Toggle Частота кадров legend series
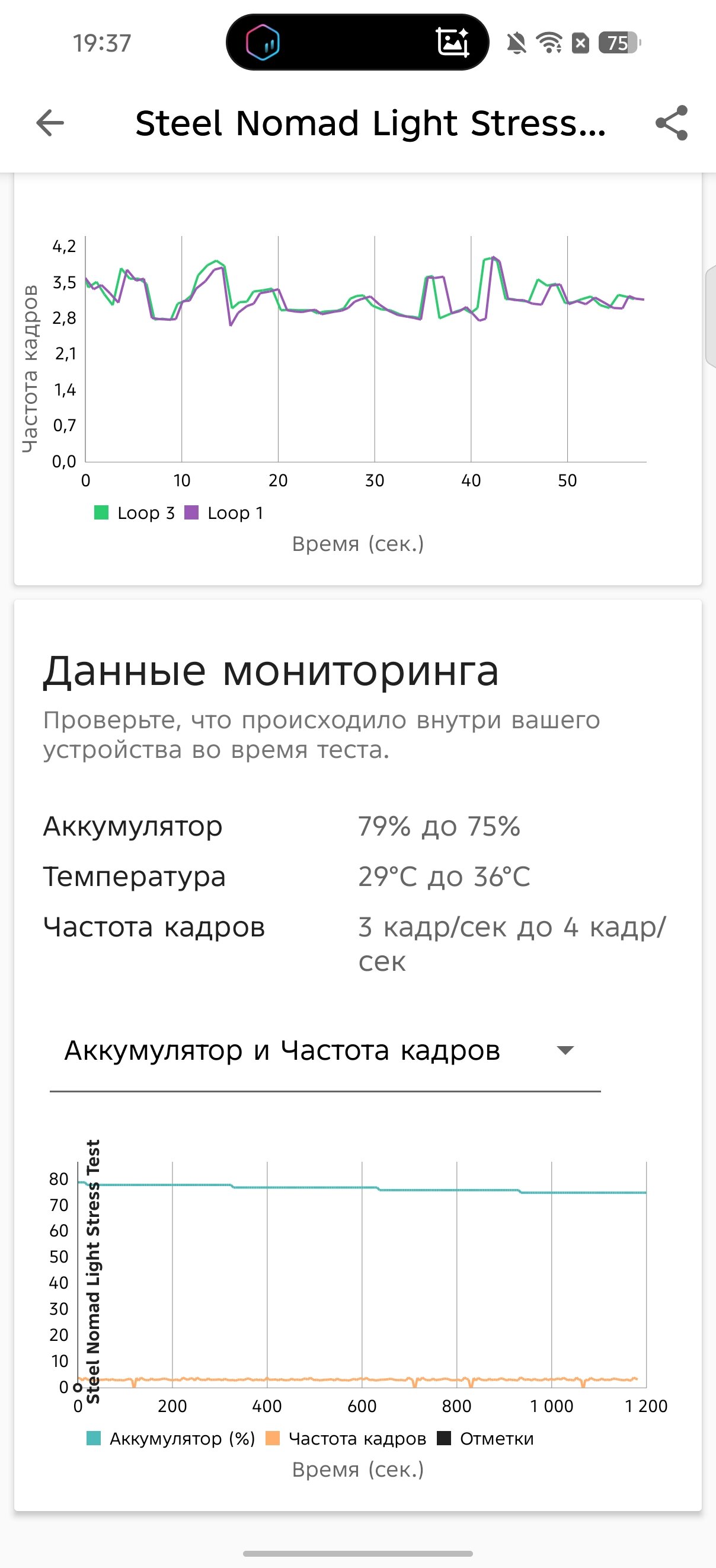Image resolution: width=716 pixels, height=1568 pixels. point(346,1438)
